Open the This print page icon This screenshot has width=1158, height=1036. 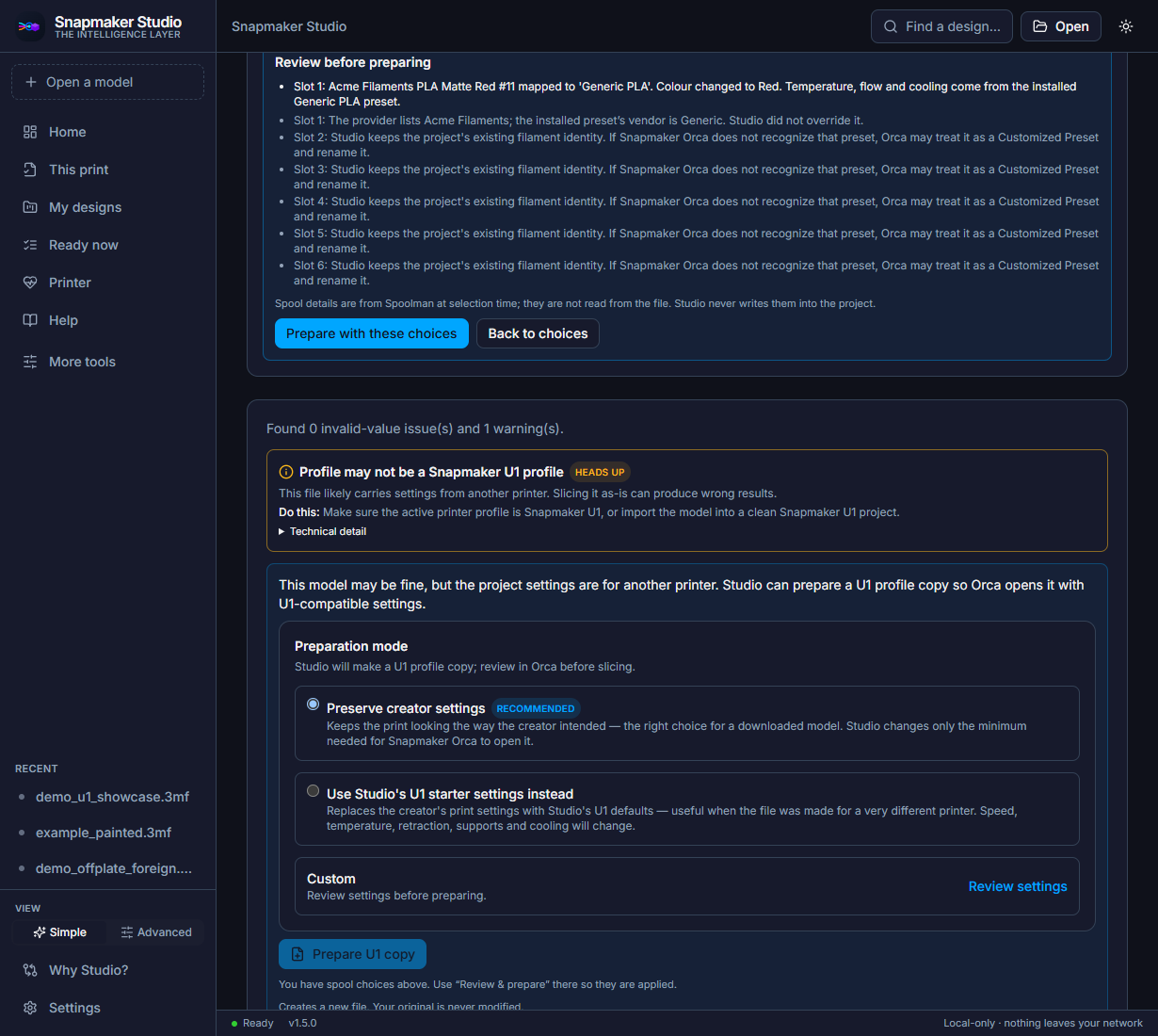coord(30,170)
